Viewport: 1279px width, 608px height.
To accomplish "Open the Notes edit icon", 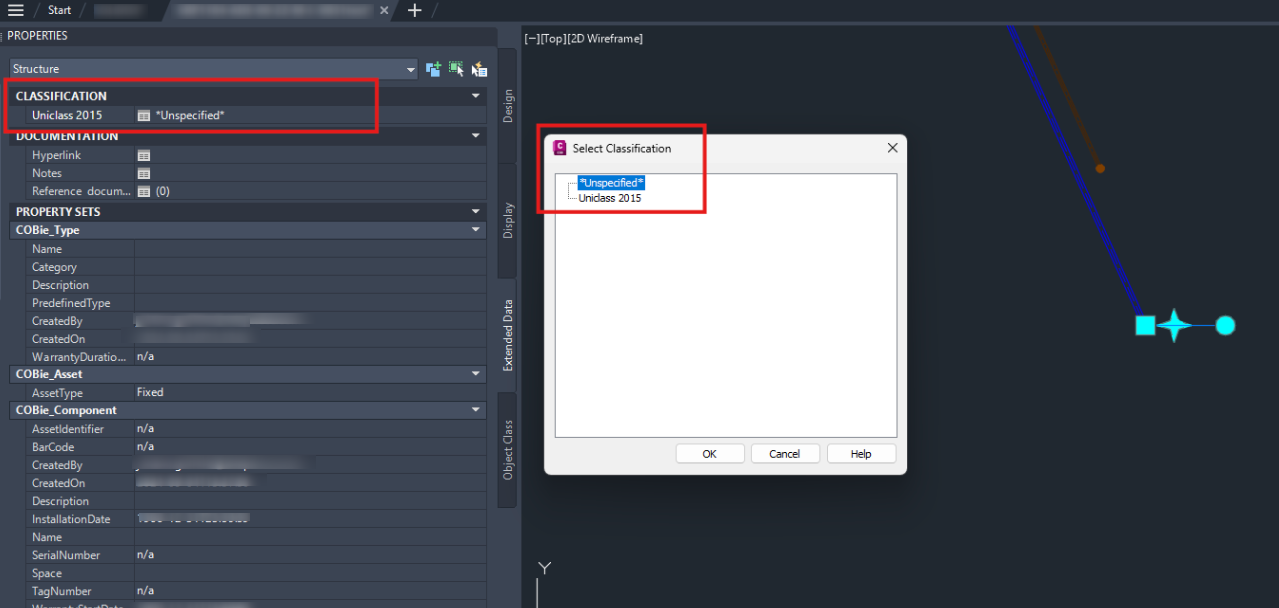I will 144,173.
